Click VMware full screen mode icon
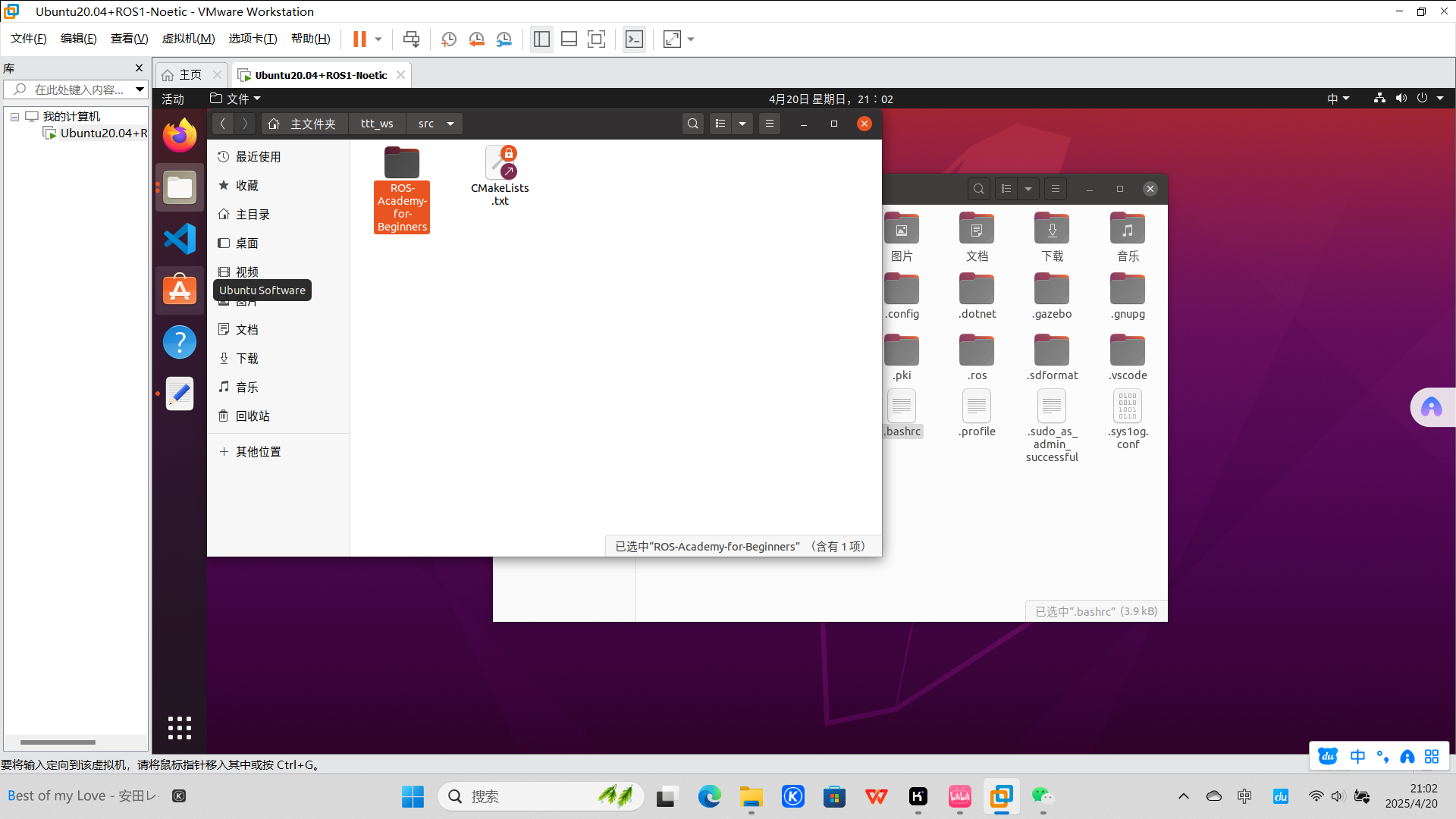This screenshot has width=1456, height=819. coord(597,39)
